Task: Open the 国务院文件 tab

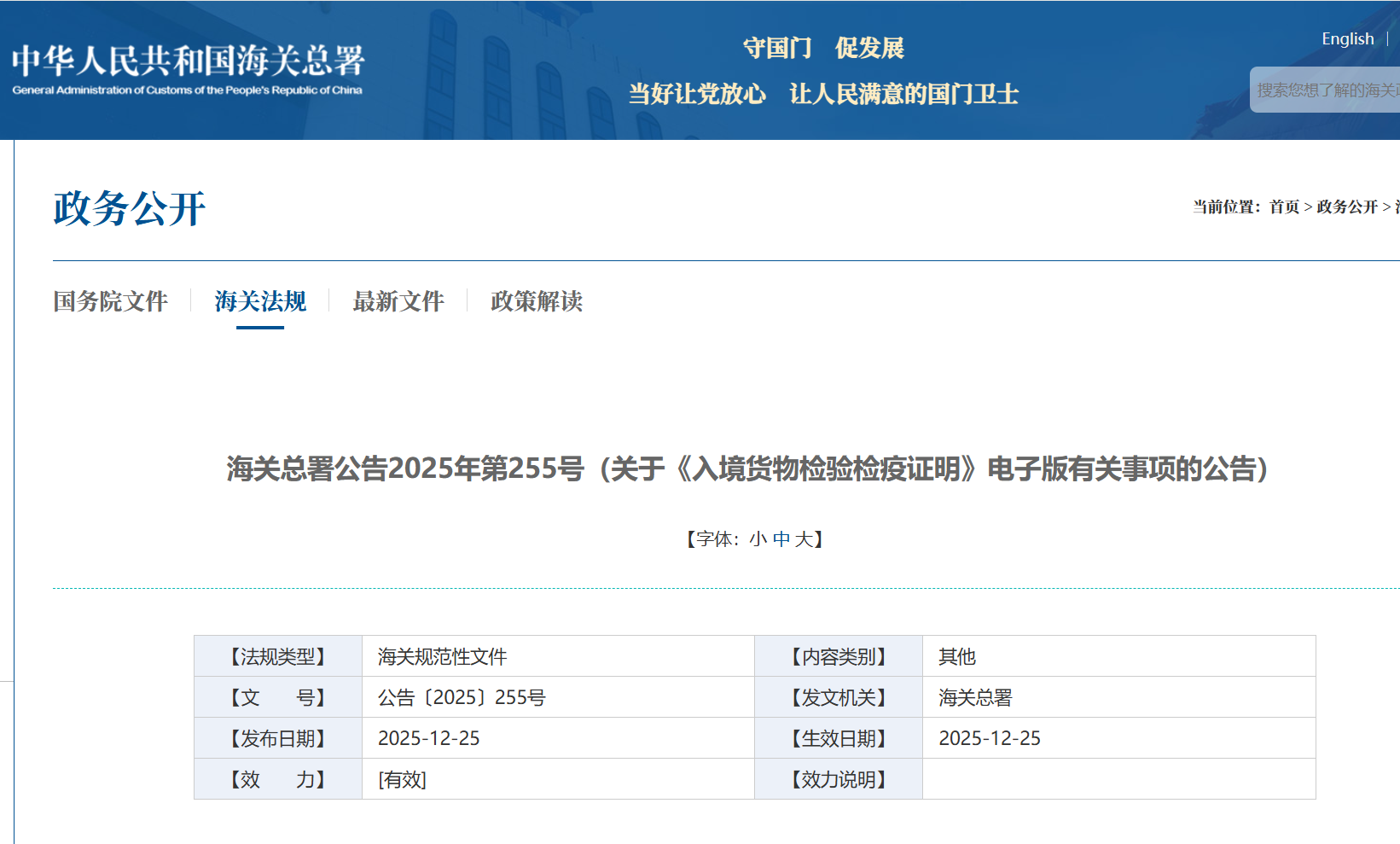Action: (110, 301)
